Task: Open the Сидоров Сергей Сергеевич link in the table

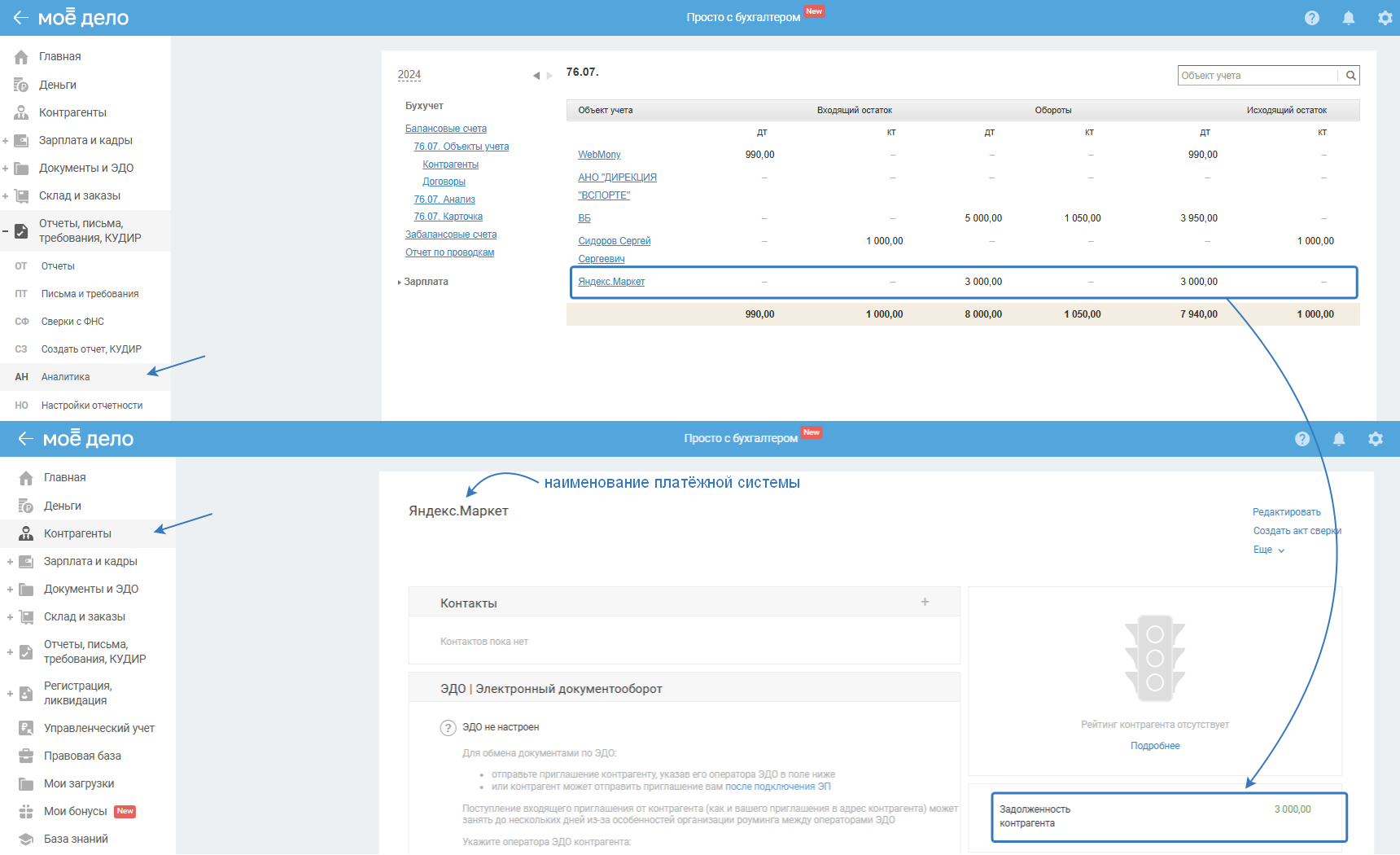Action: (614, 250)
